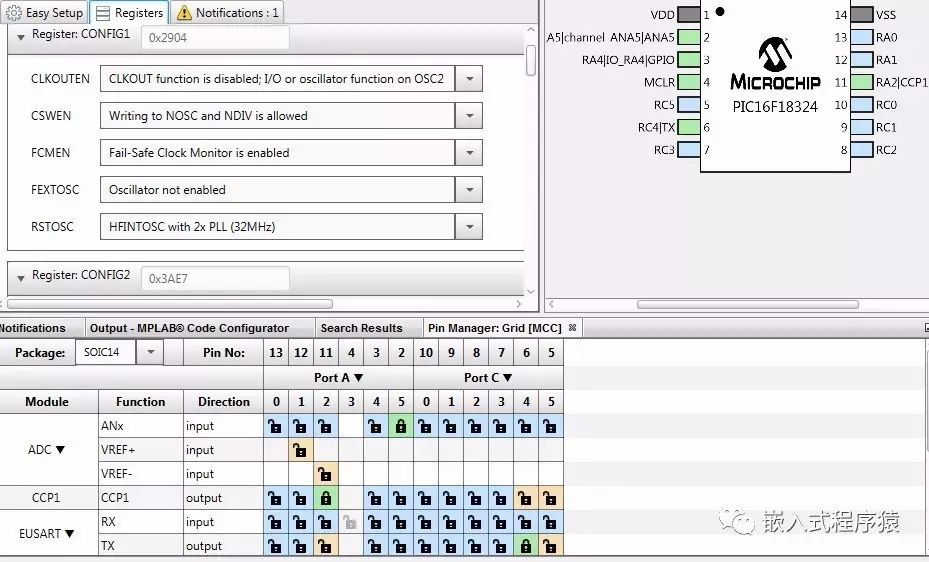This screenshot has width=929, height=562.
Task: Lock TX on Port C pin 5
Action: (550, 545)
